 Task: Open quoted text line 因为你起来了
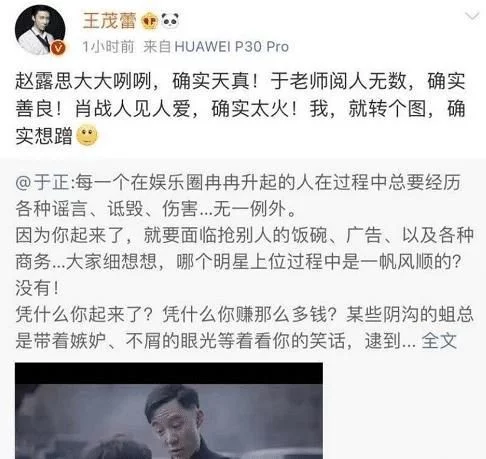click(x=244, y=235)
